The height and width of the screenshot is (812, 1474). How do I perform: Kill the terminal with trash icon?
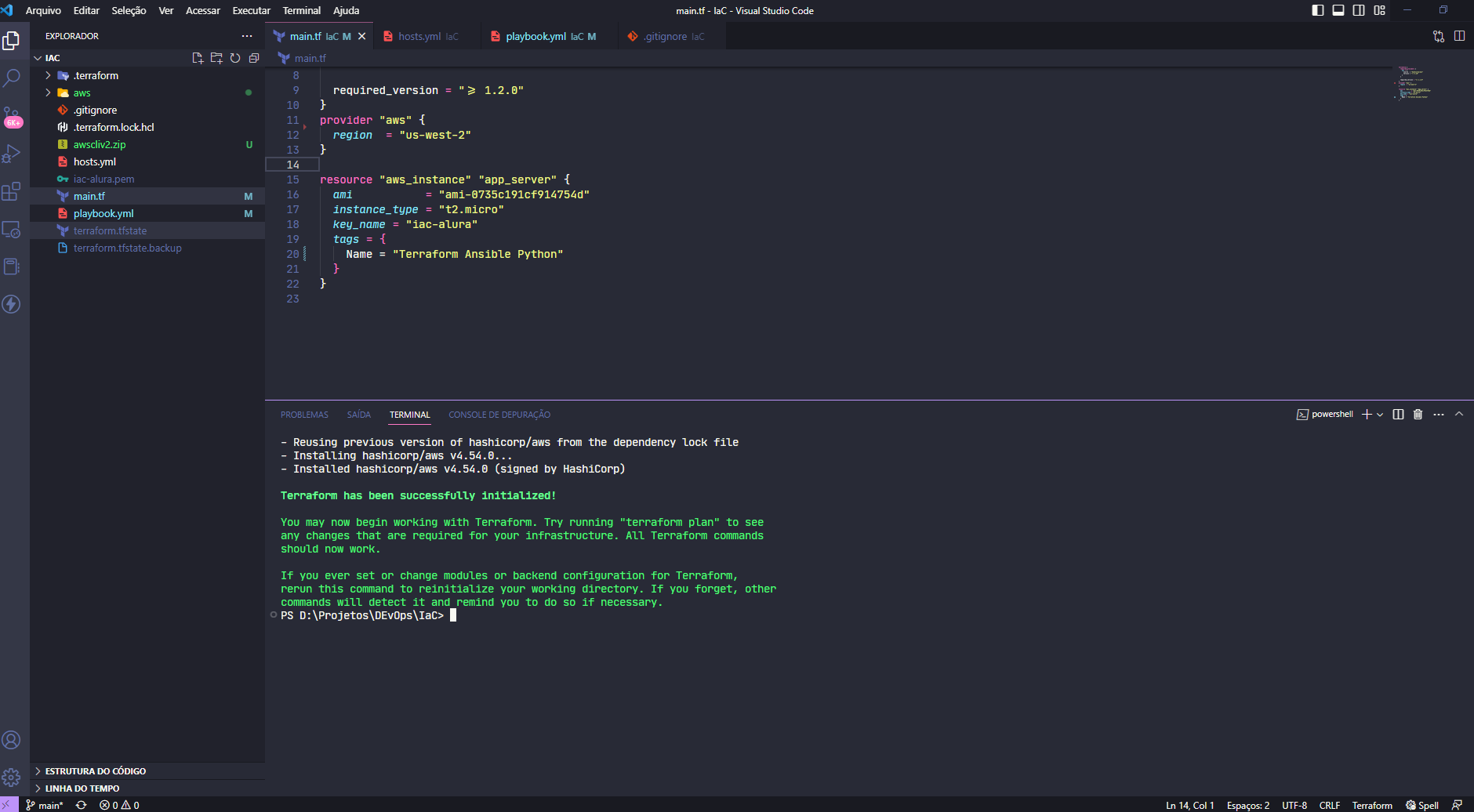pos(1418,415)
